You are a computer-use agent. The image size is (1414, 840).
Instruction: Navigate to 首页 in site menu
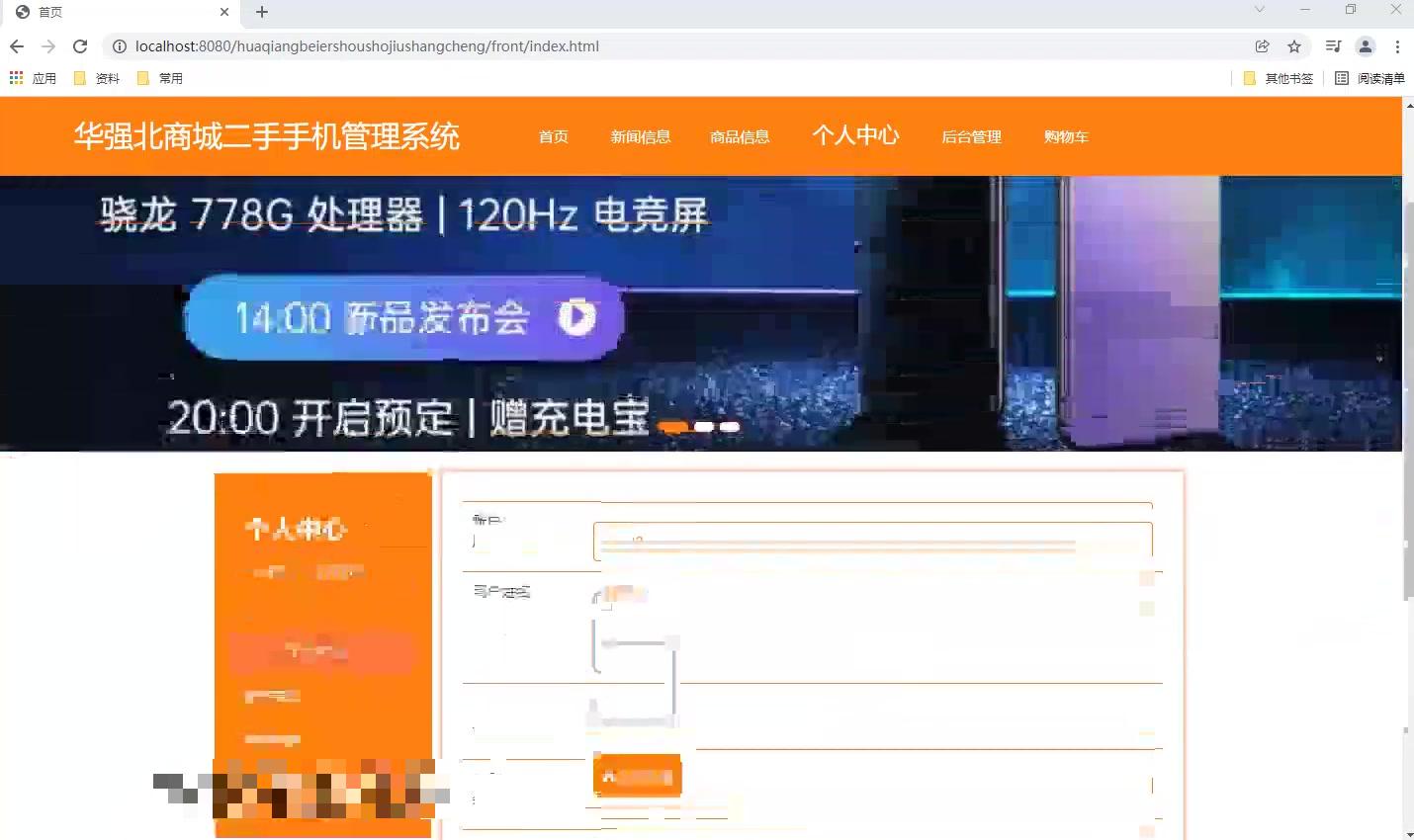(554, 136)
